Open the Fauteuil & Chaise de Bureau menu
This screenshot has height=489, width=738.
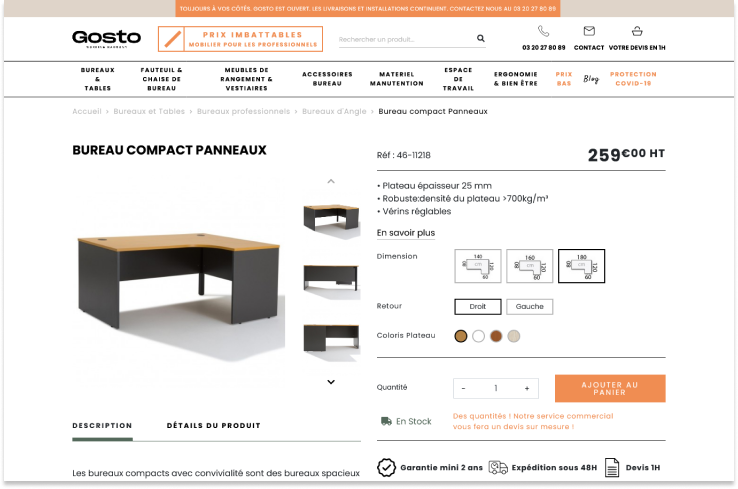pos(161,79)
